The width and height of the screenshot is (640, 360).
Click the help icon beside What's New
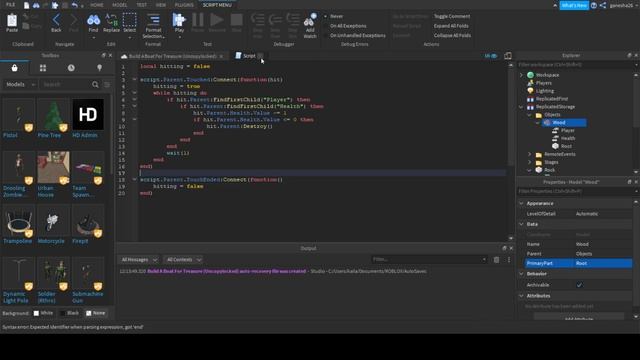594,5
